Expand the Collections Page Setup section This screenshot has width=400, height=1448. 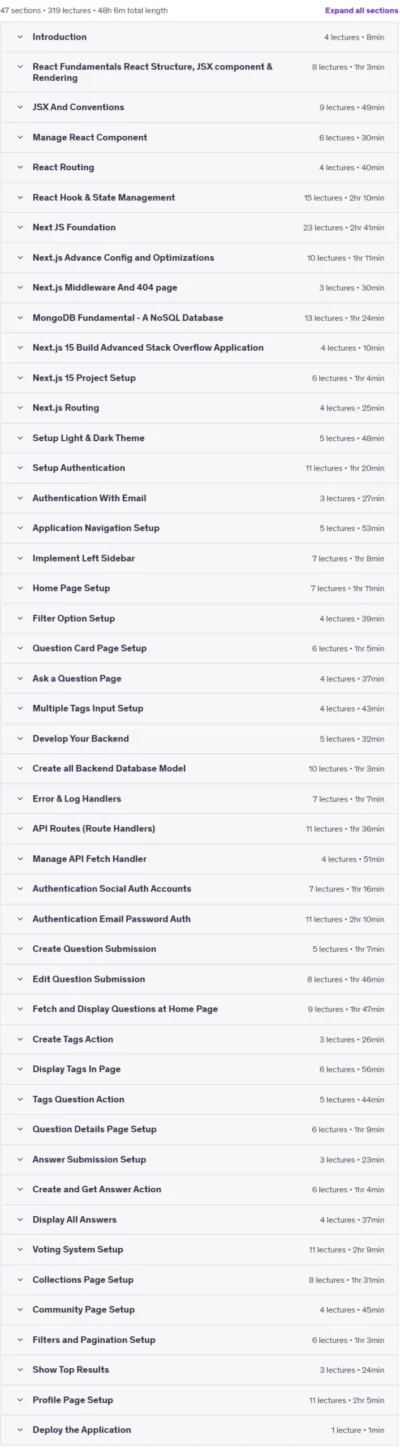click(200, 1279)
